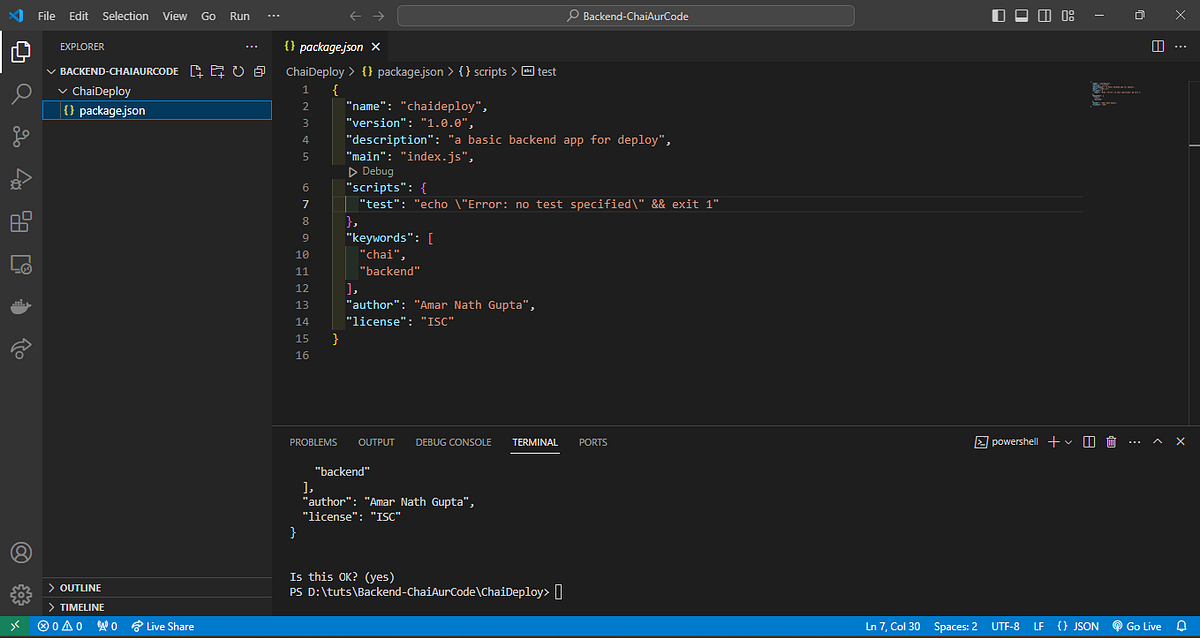Kill the active terminal with trash icon

coord(1110,441)
